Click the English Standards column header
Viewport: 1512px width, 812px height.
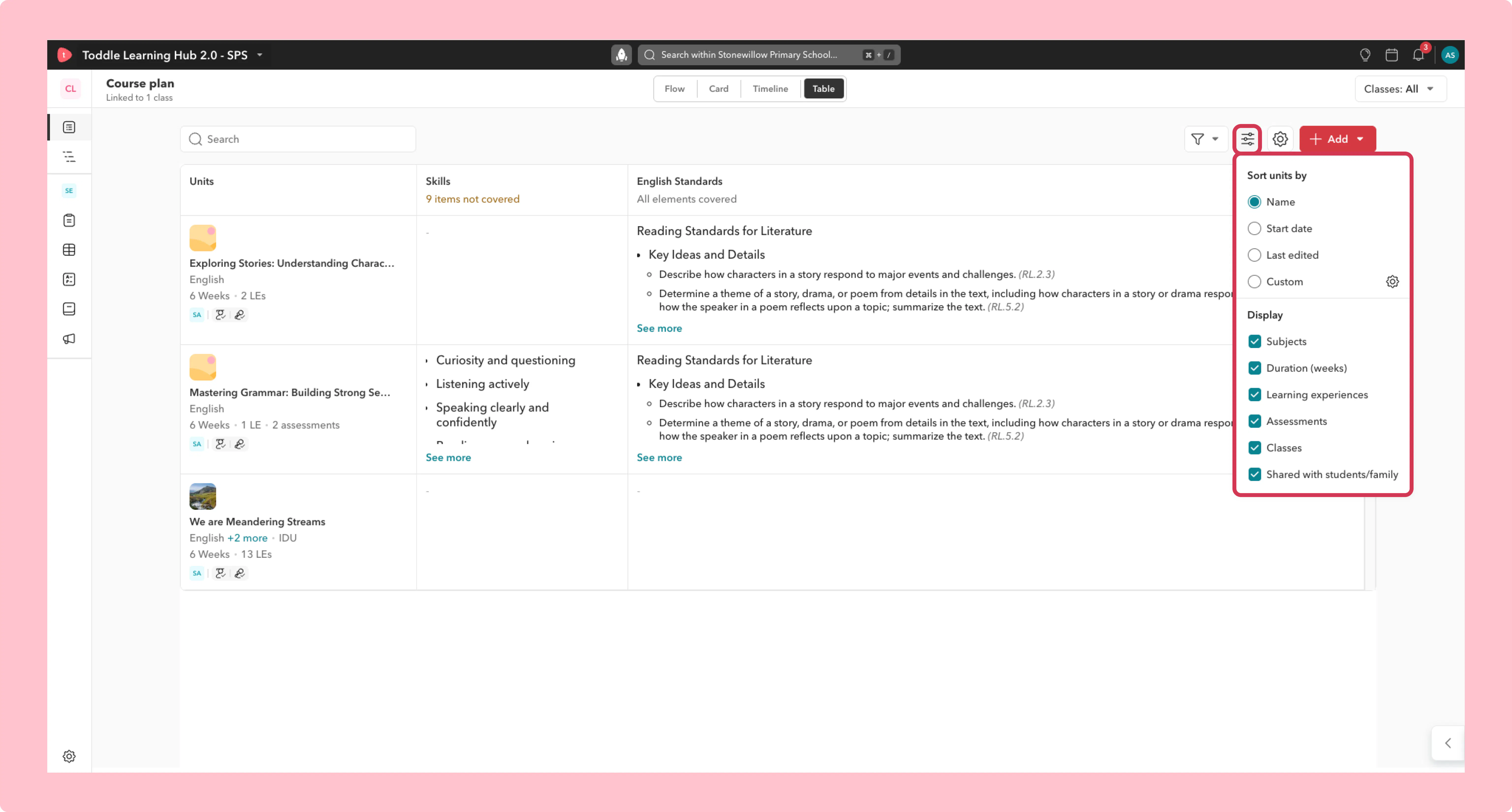point(679,181)
